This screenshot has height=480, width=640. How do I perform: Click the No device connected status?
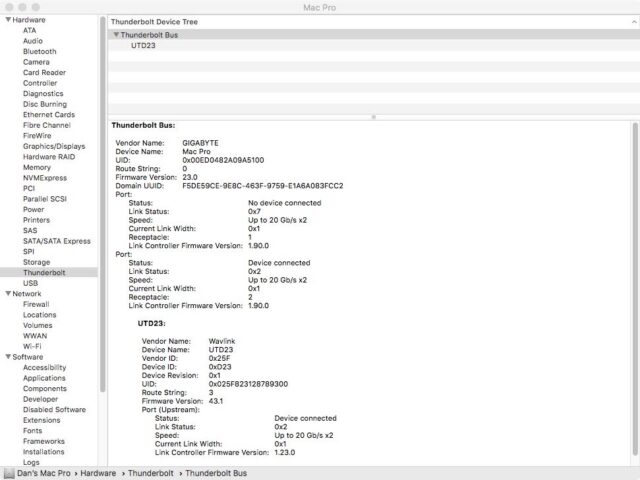[x=284, y=203]
